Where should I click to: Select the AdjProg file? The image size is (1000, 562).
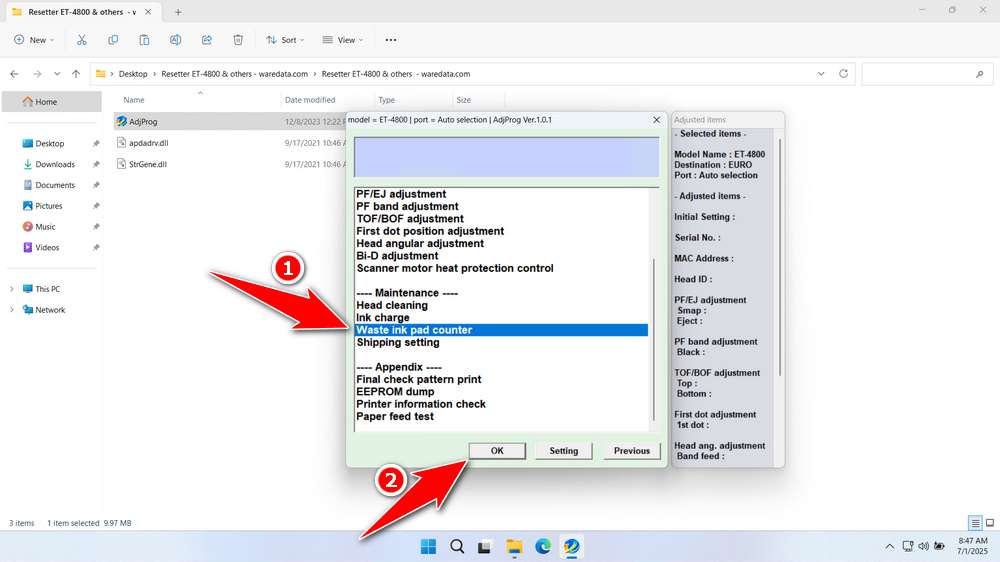point(143,121)
